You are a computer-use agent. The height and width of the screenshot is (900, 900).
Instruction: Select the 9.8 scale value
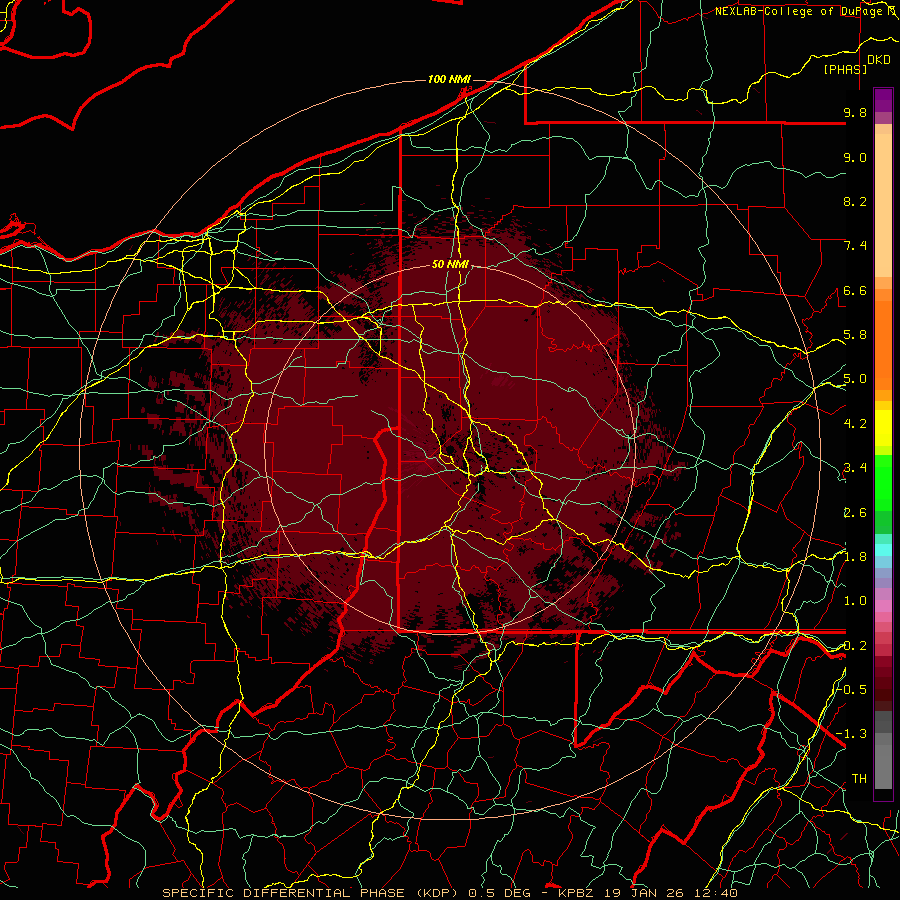pyautogui.click(x=855, y=112)
